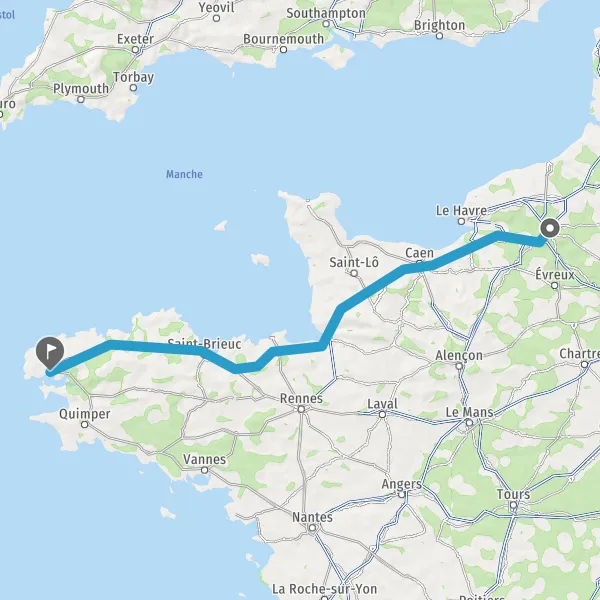
Task: Click the Plymouth city marker dot
Action: 81,99
